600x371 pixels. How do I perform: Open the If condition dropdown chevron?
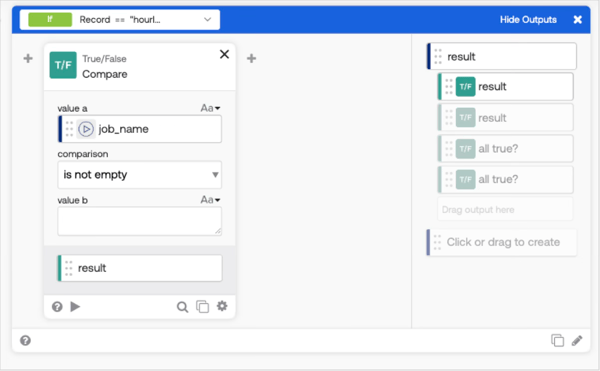click(207, 20)
